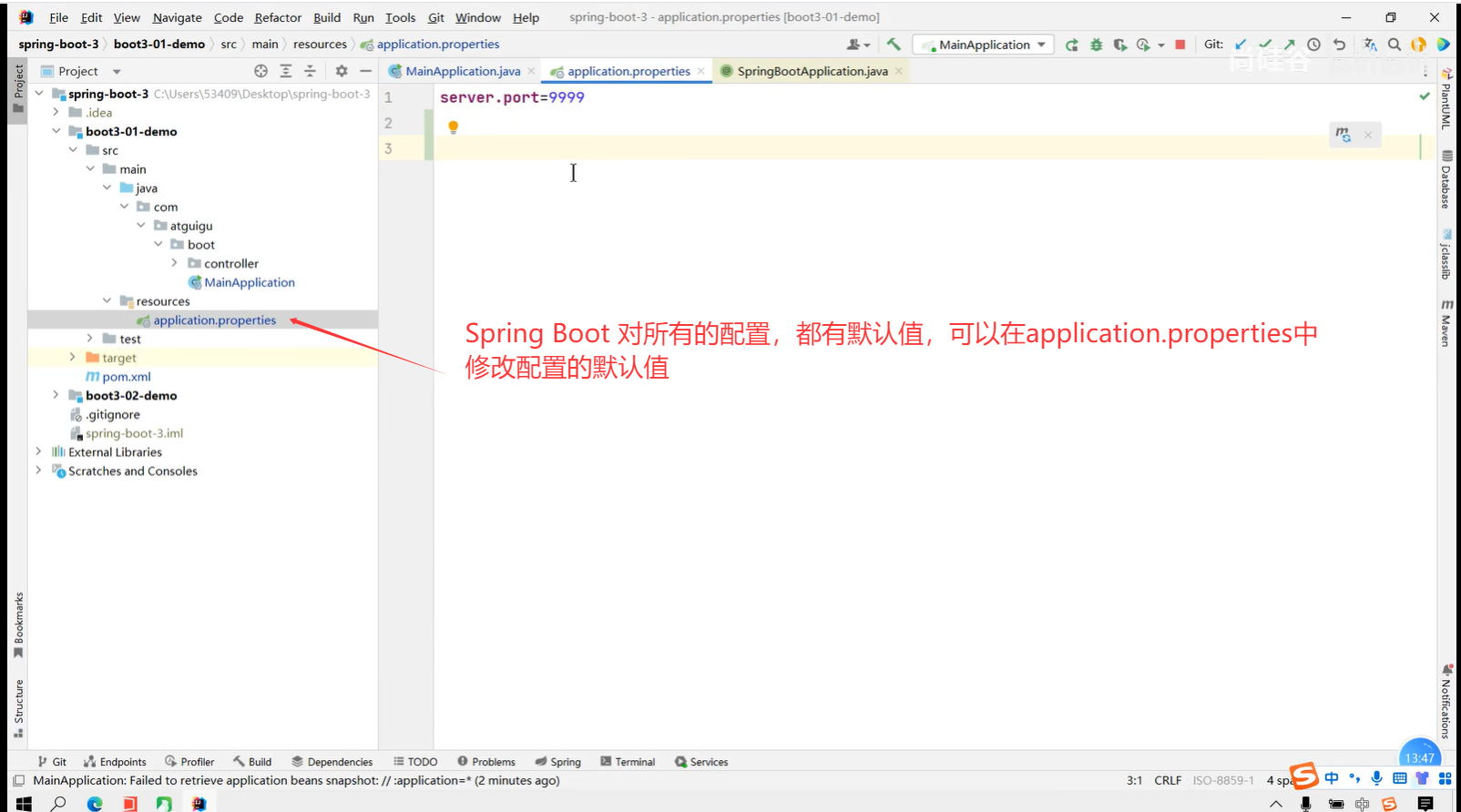The width and height of the screenshot is (1461, 812).
Task: Expand the test folder
Action: coord(89,339)
